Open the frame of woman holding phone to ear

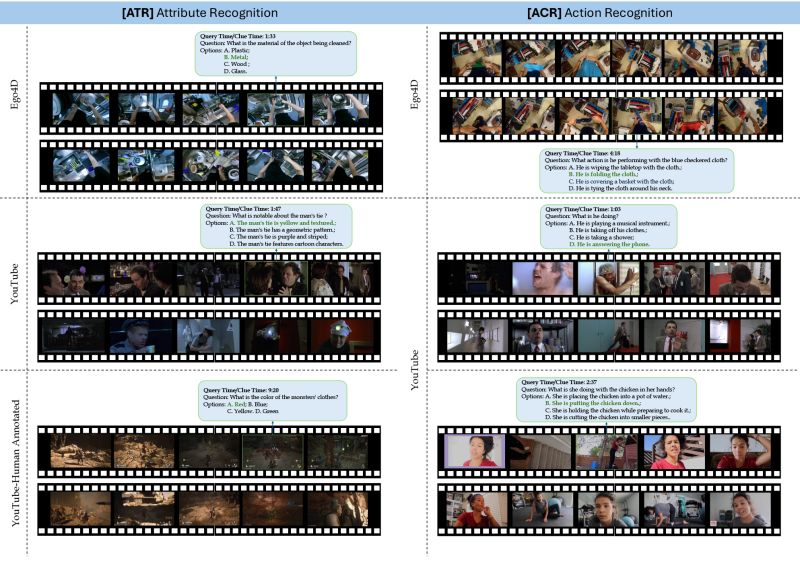pyautogui.click(x=477, y=509)
